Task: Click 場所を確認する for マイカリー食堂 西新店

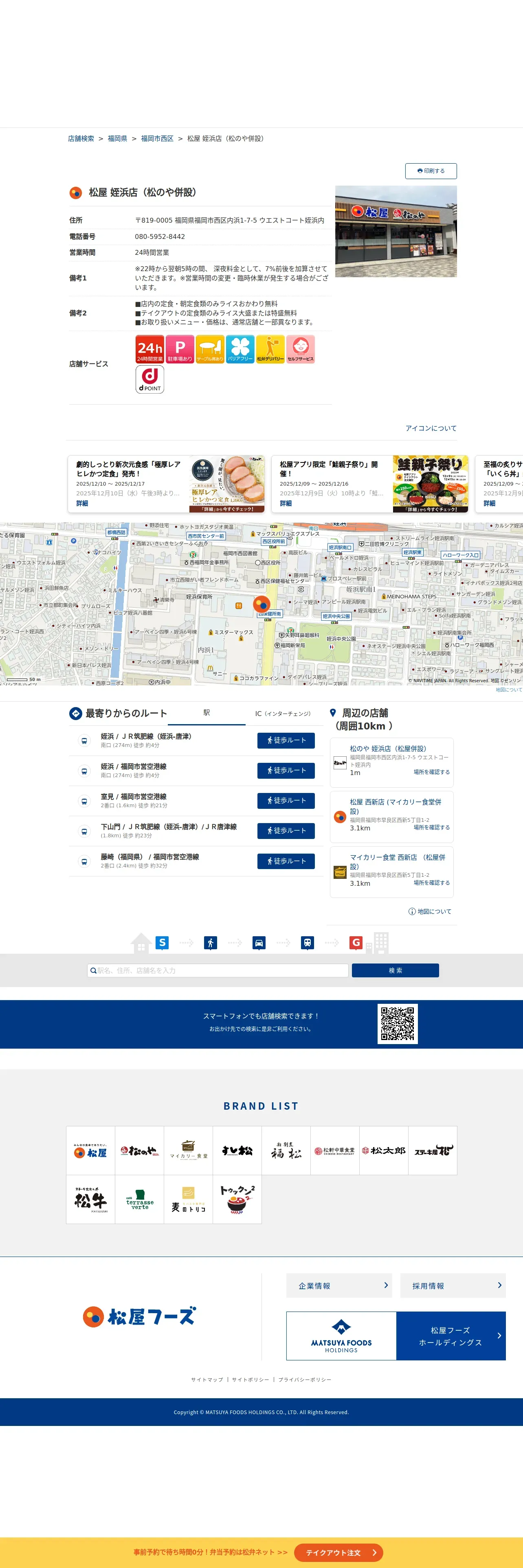Action: [x=432, y=883]
